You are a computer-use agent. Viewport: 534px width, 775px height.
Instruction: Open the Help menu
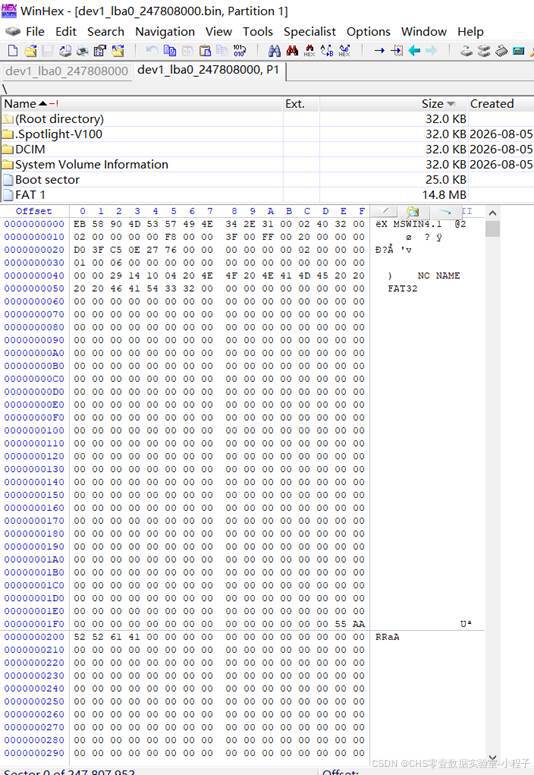(470, 32)
